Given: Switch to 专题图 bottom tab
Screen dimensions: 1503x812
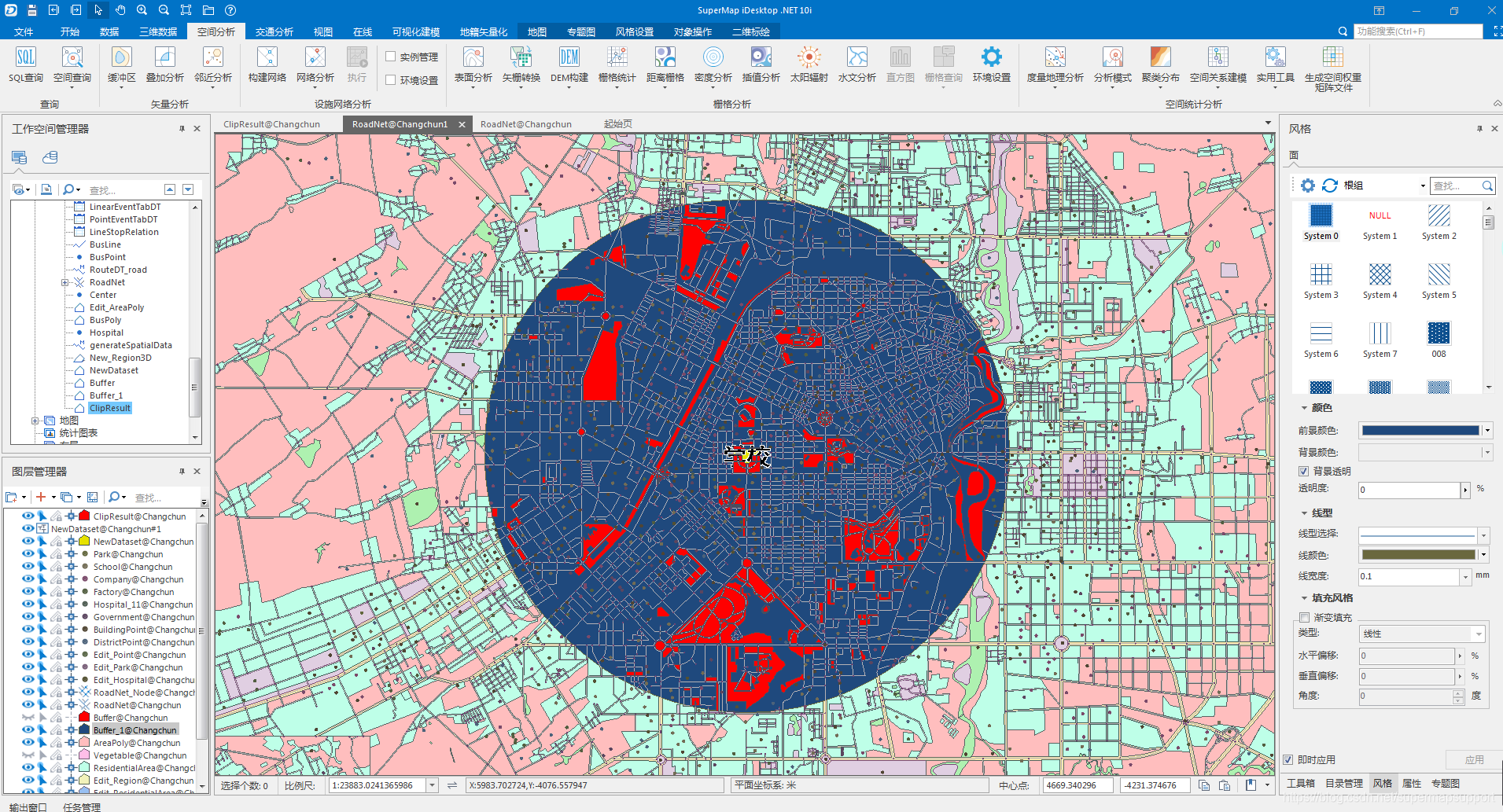Looking at the screenshot, I should 1446,784.
